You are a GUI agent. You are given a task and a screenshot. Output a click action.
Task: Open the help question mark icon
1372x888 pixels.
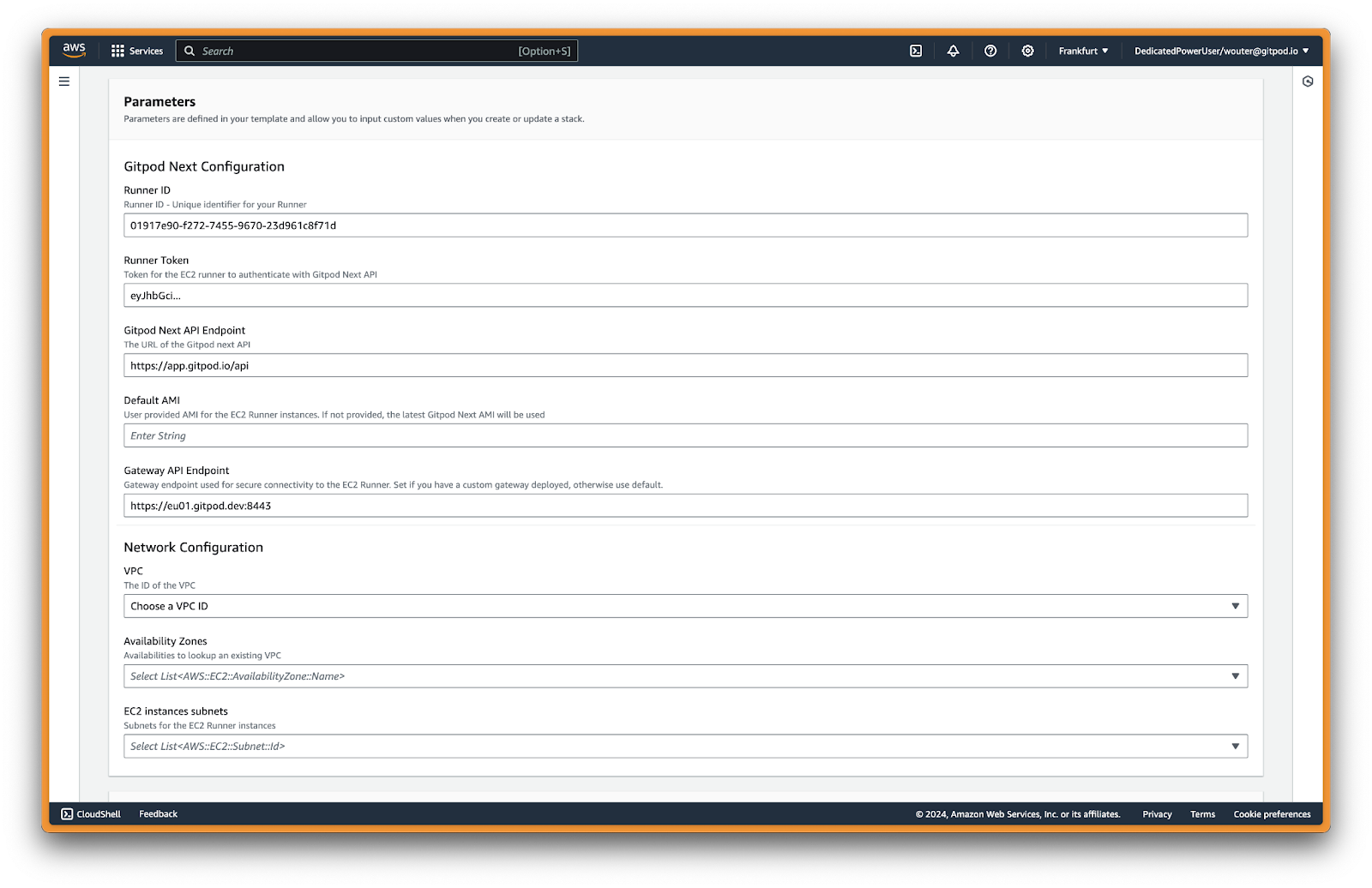[990, 51]
